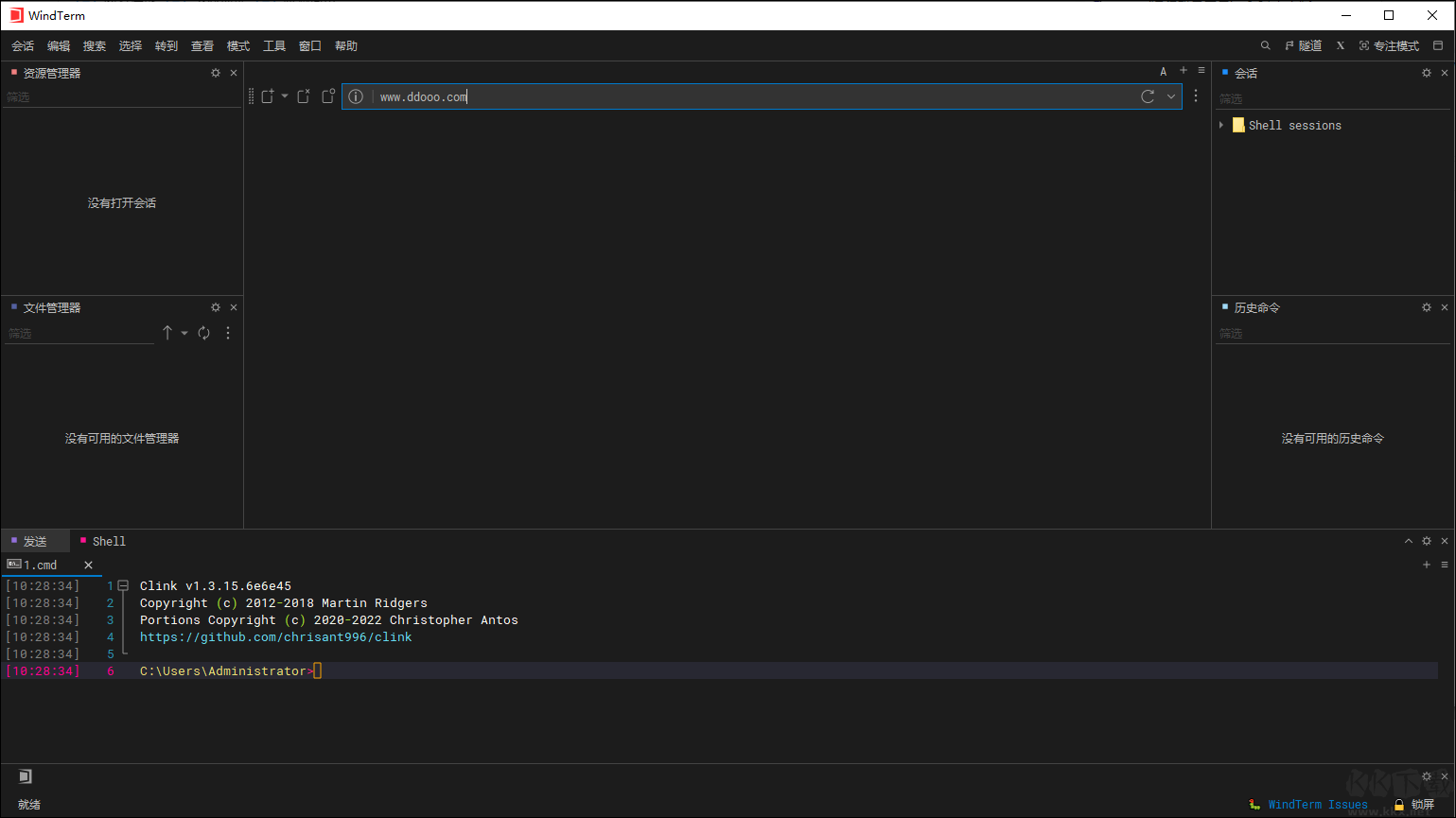Open the 工具 menu
This screenshot has height=818, width=1456.
click(x=274, y=46)
